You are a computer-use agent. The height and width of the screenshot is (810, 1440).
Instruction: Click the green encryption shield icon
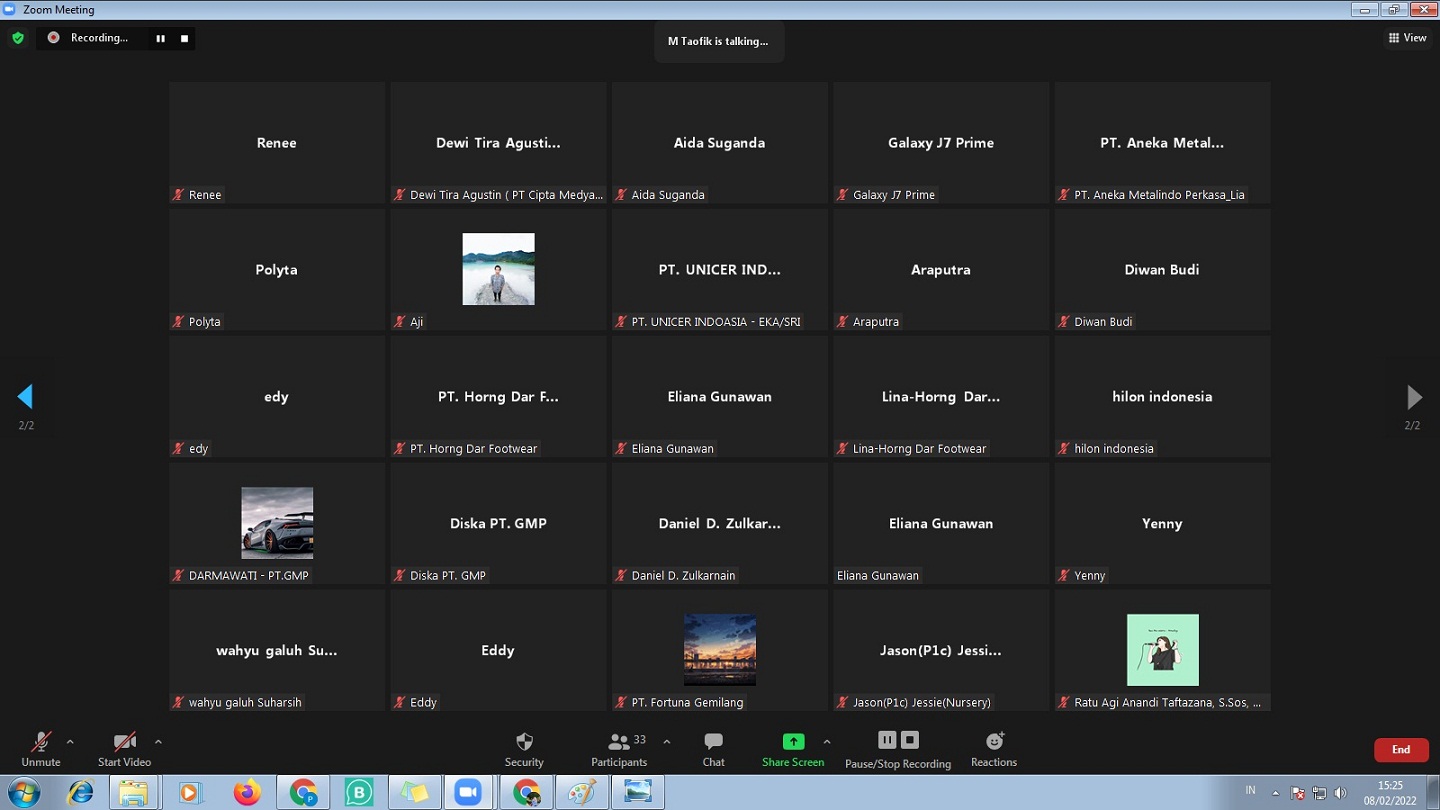point(18,38)
